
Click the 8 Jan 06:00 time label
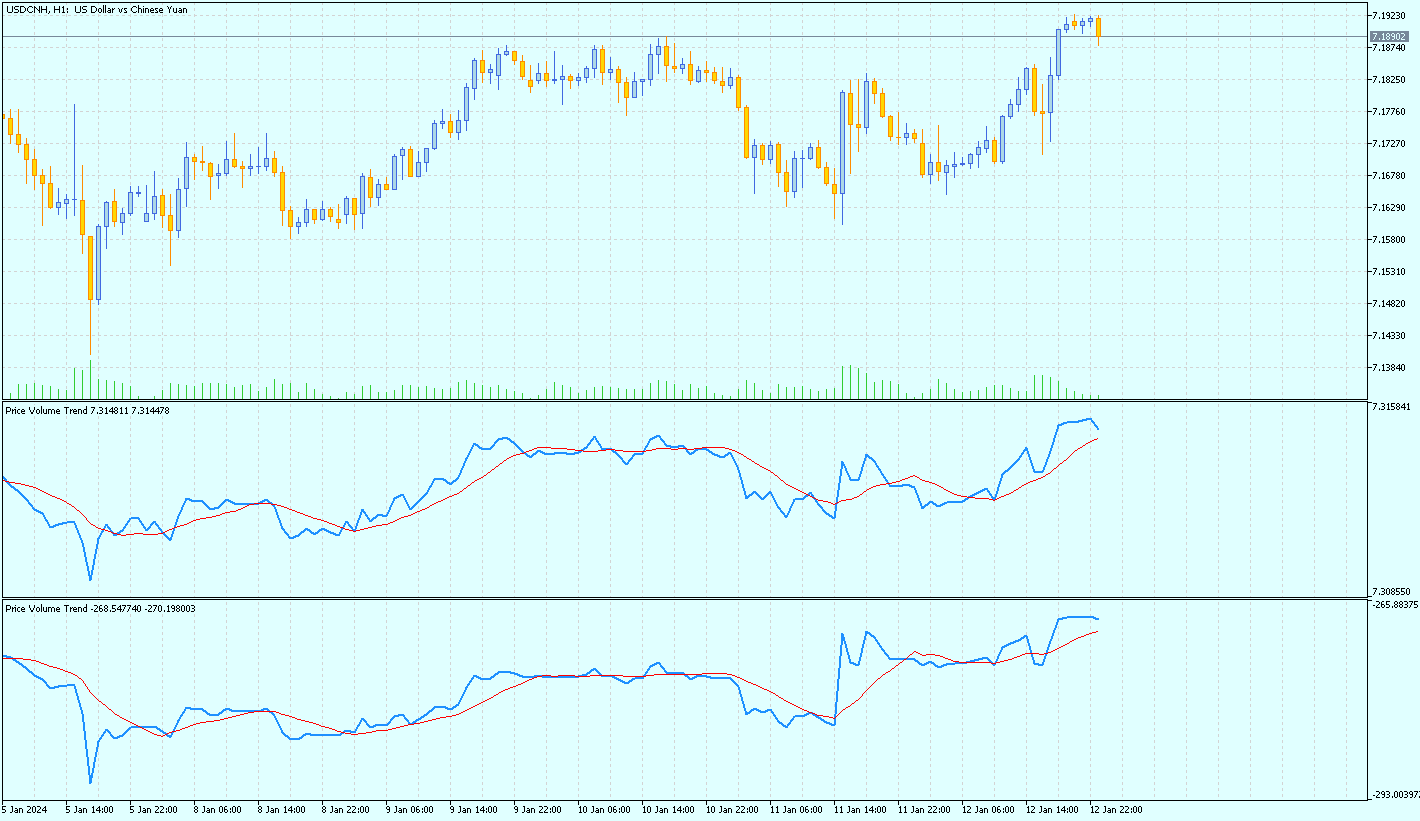[218, 809]
